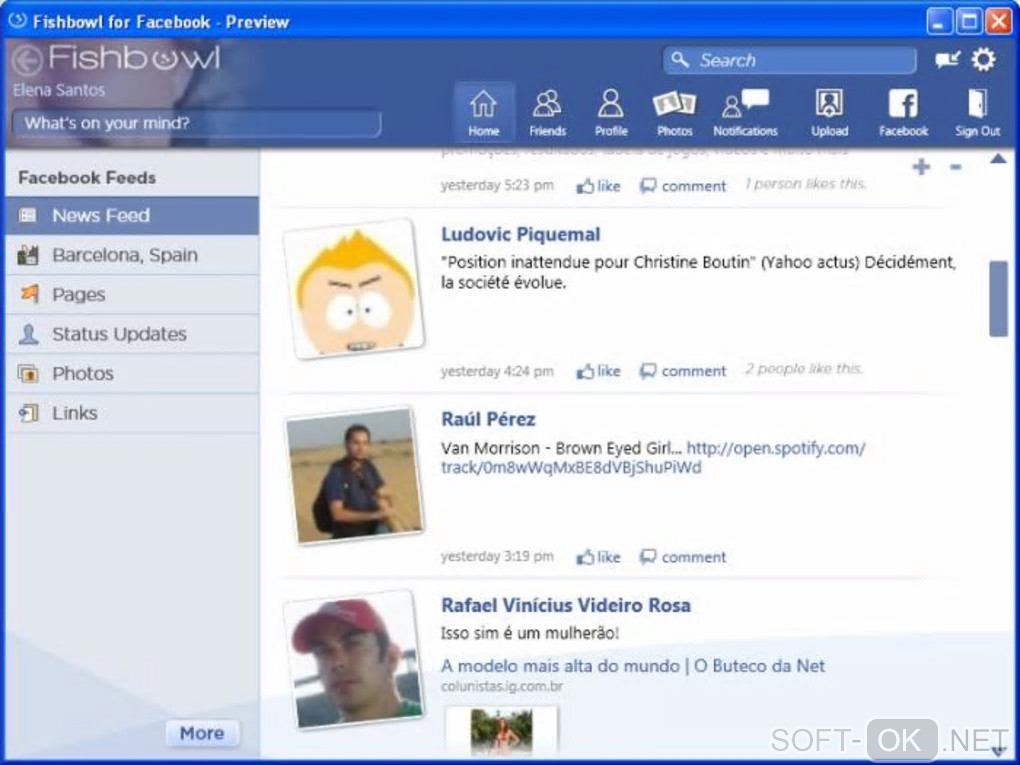The image size is (1020, 765).
Task: Open 'A modelo mais alta do mundo' link
Action: click(632, 666)
